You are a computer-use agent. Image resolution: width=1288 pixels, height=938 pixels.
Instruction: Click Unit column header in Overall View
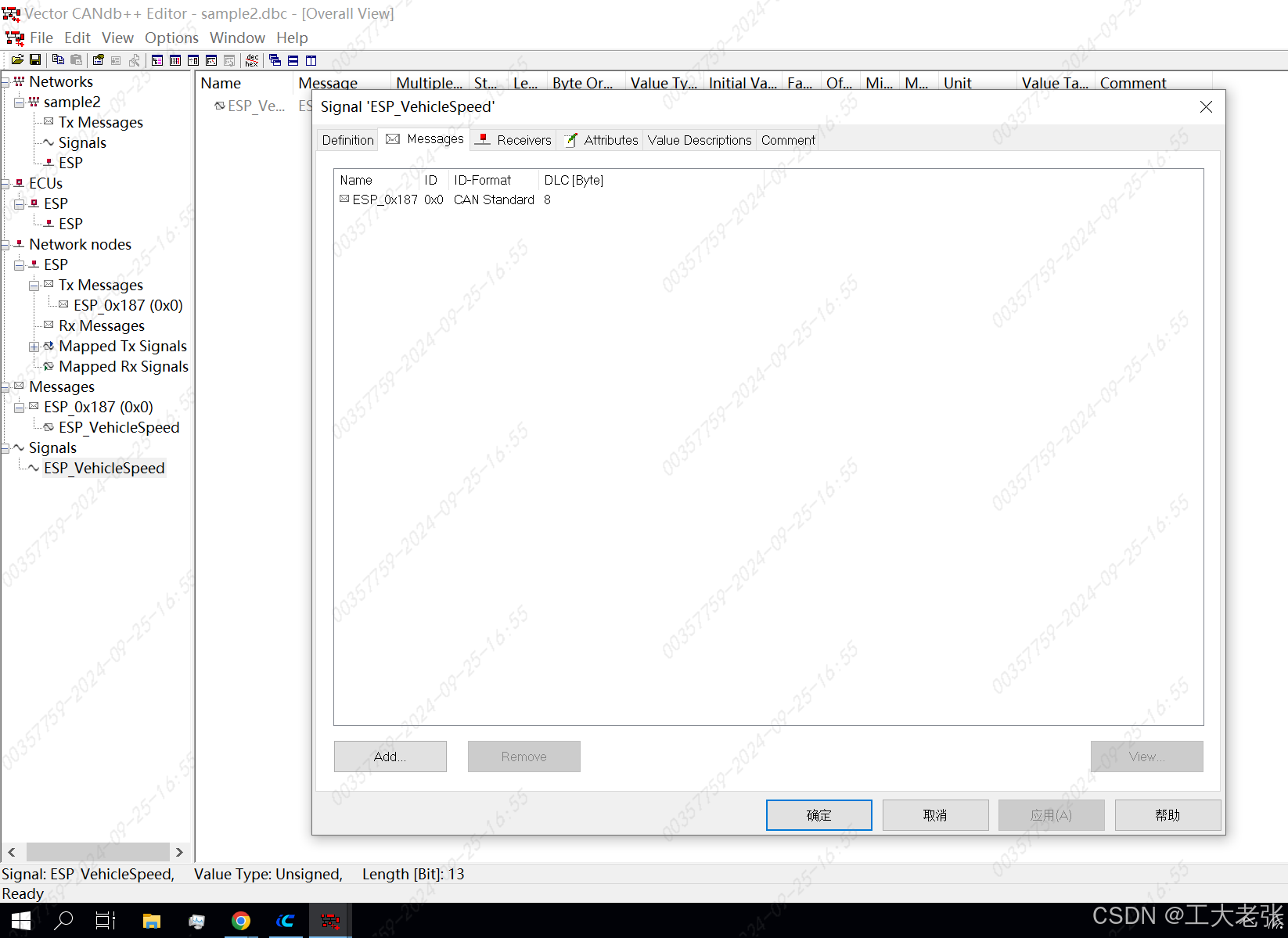click(x=977, y=83)
